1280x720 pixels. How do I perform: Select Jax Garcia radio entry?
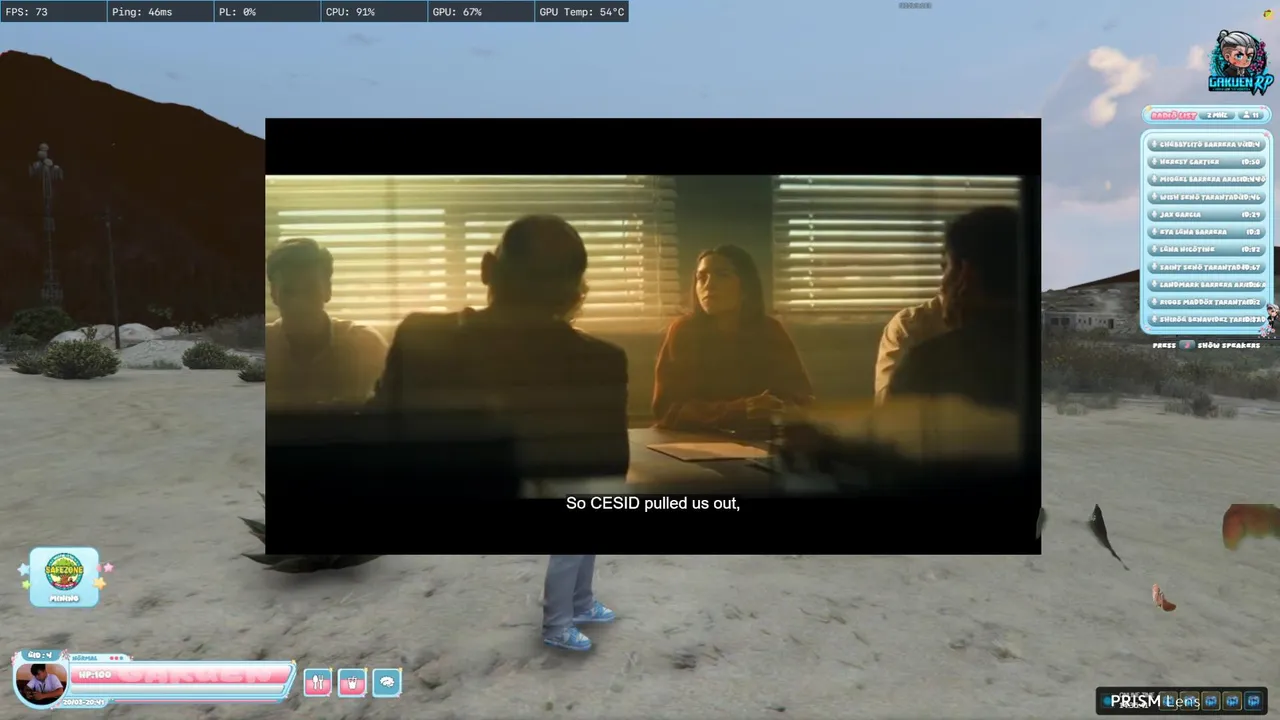click(x=1207, y=214)
